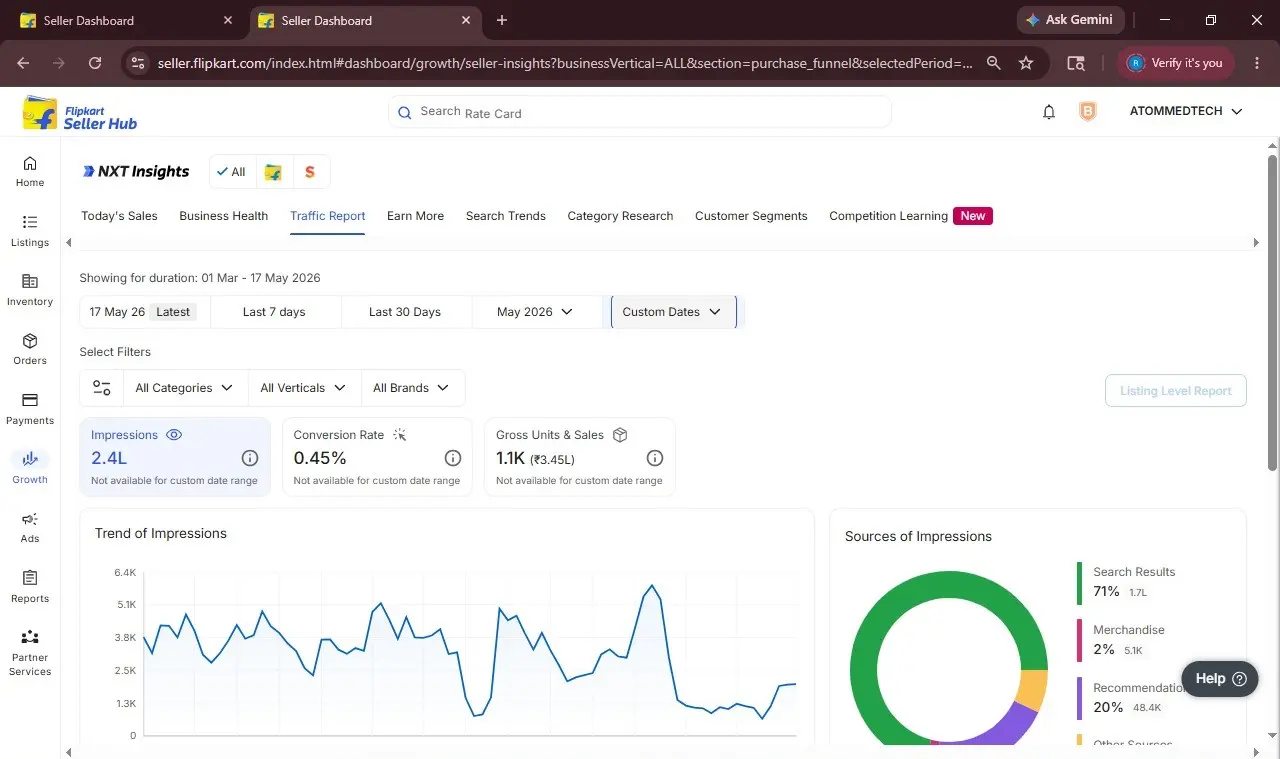Image resolution: width=1280 pixels, height=759 pixels.
Task: Expand the All Verticals filter
Action: [x=304, y=388]
